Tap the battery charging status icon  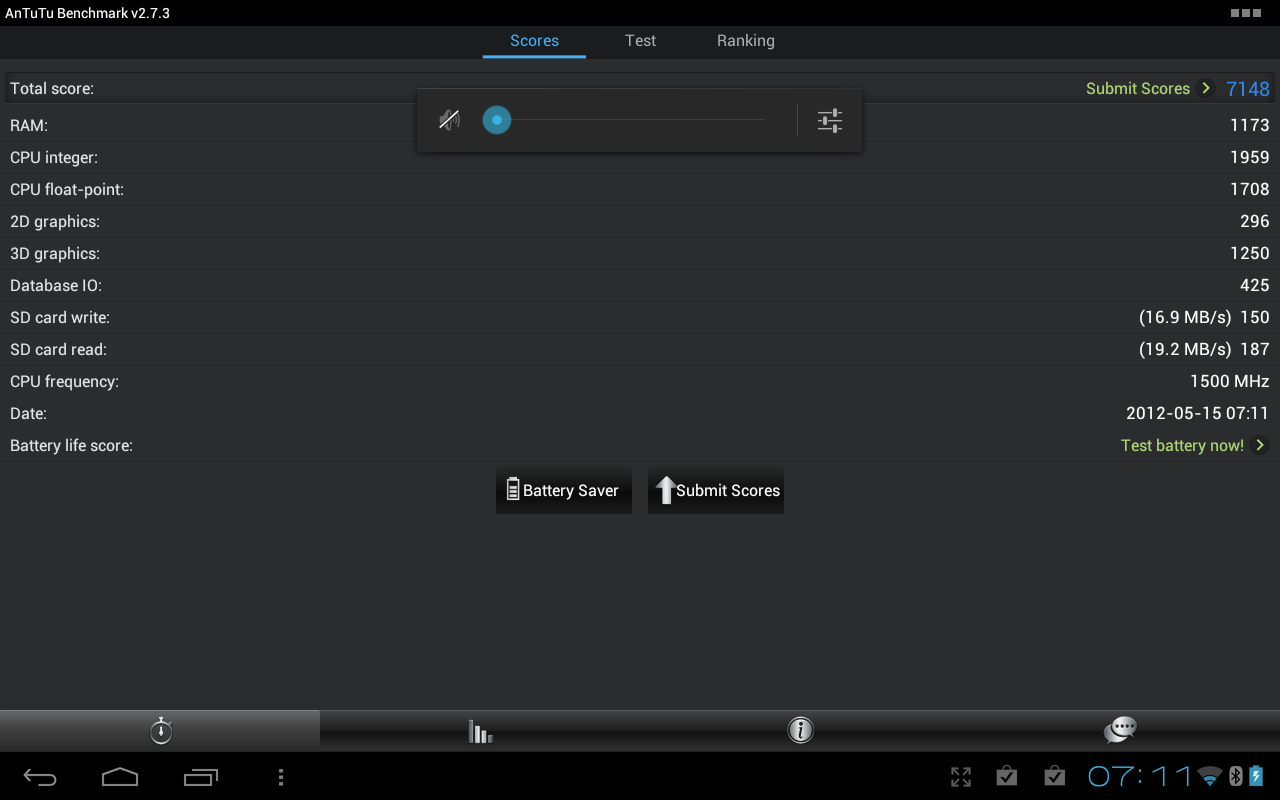pyautogui.click(x=1256, y=777)
